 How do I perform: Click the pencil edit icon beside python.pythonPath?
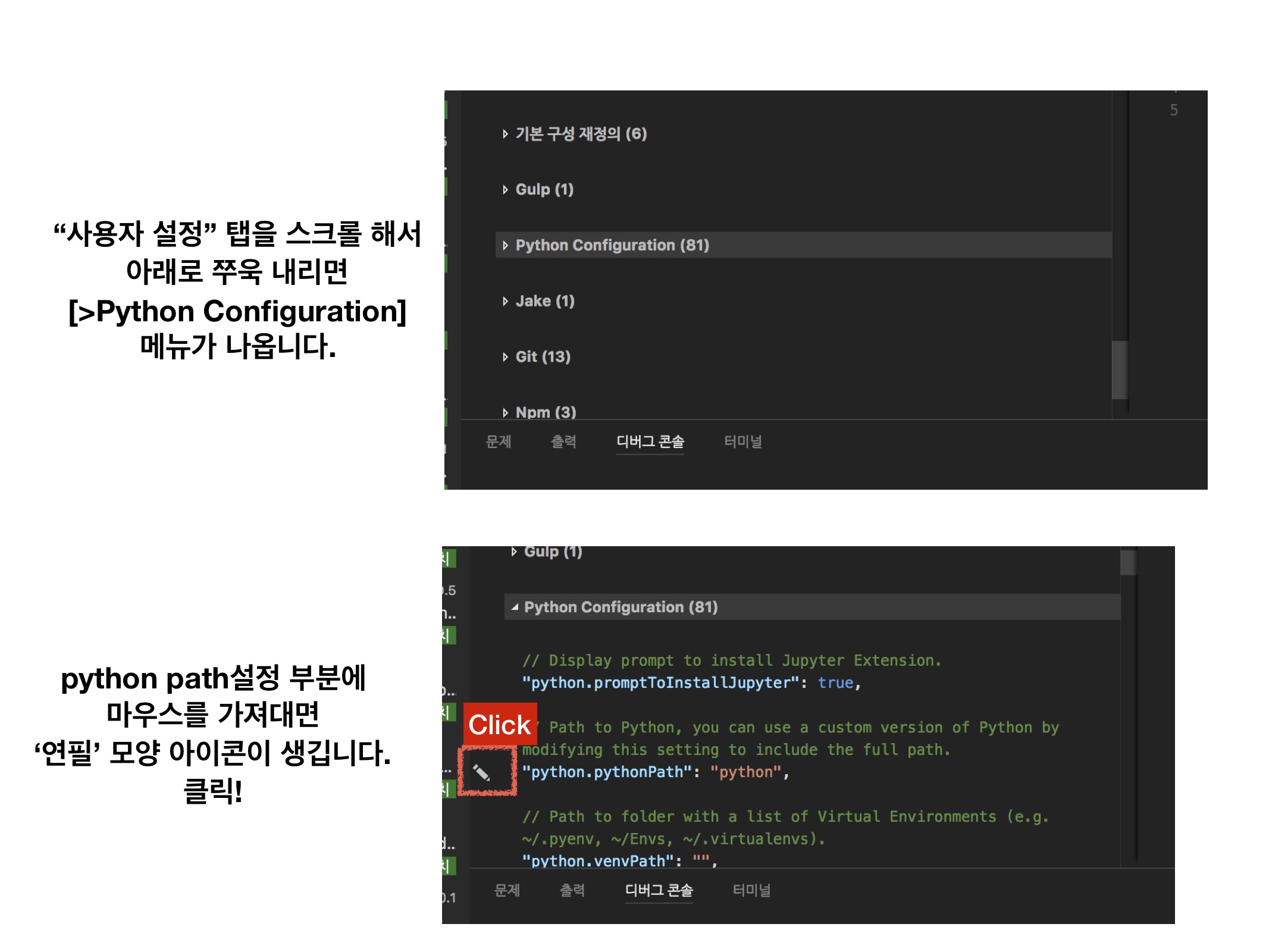point(481,772)
